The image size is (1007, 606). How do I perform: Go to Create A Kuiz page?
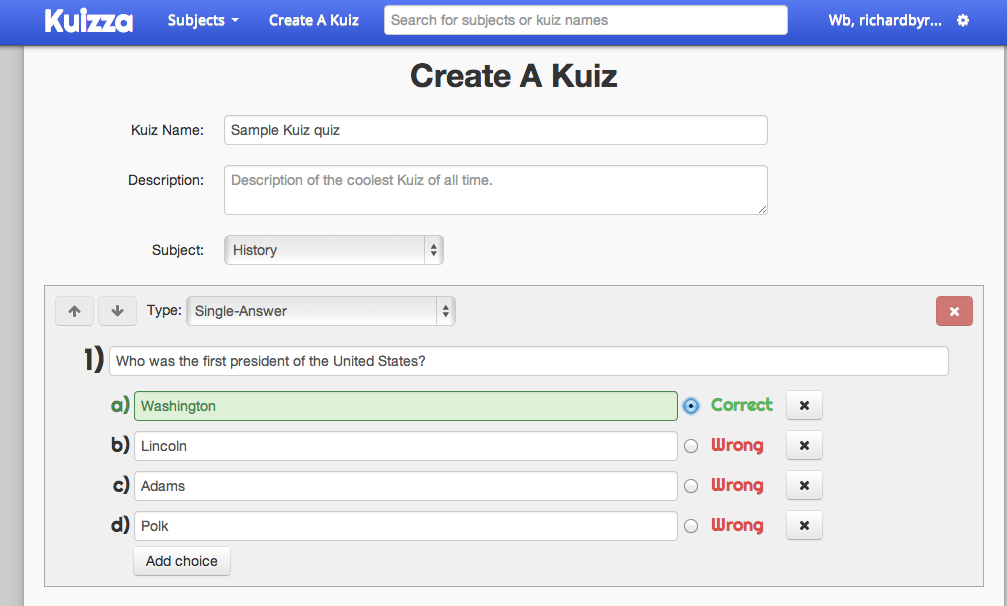[x=313, y=20]
